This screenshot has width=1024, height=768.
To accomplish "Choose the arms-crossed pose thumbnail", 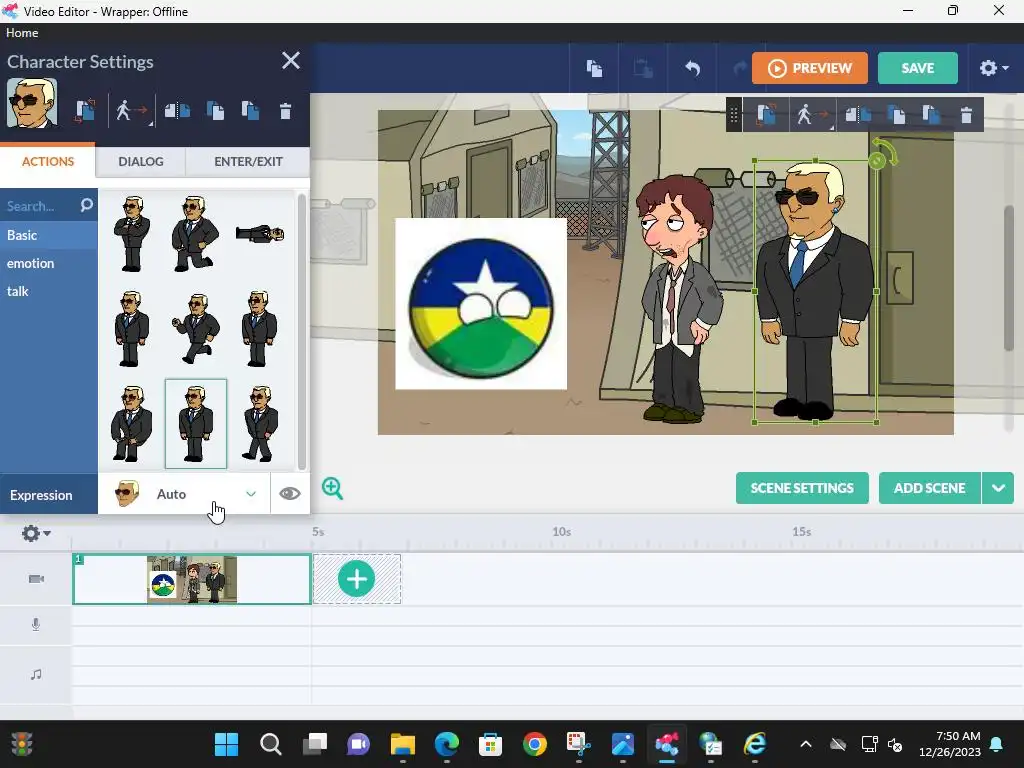I will click(132, 234).
